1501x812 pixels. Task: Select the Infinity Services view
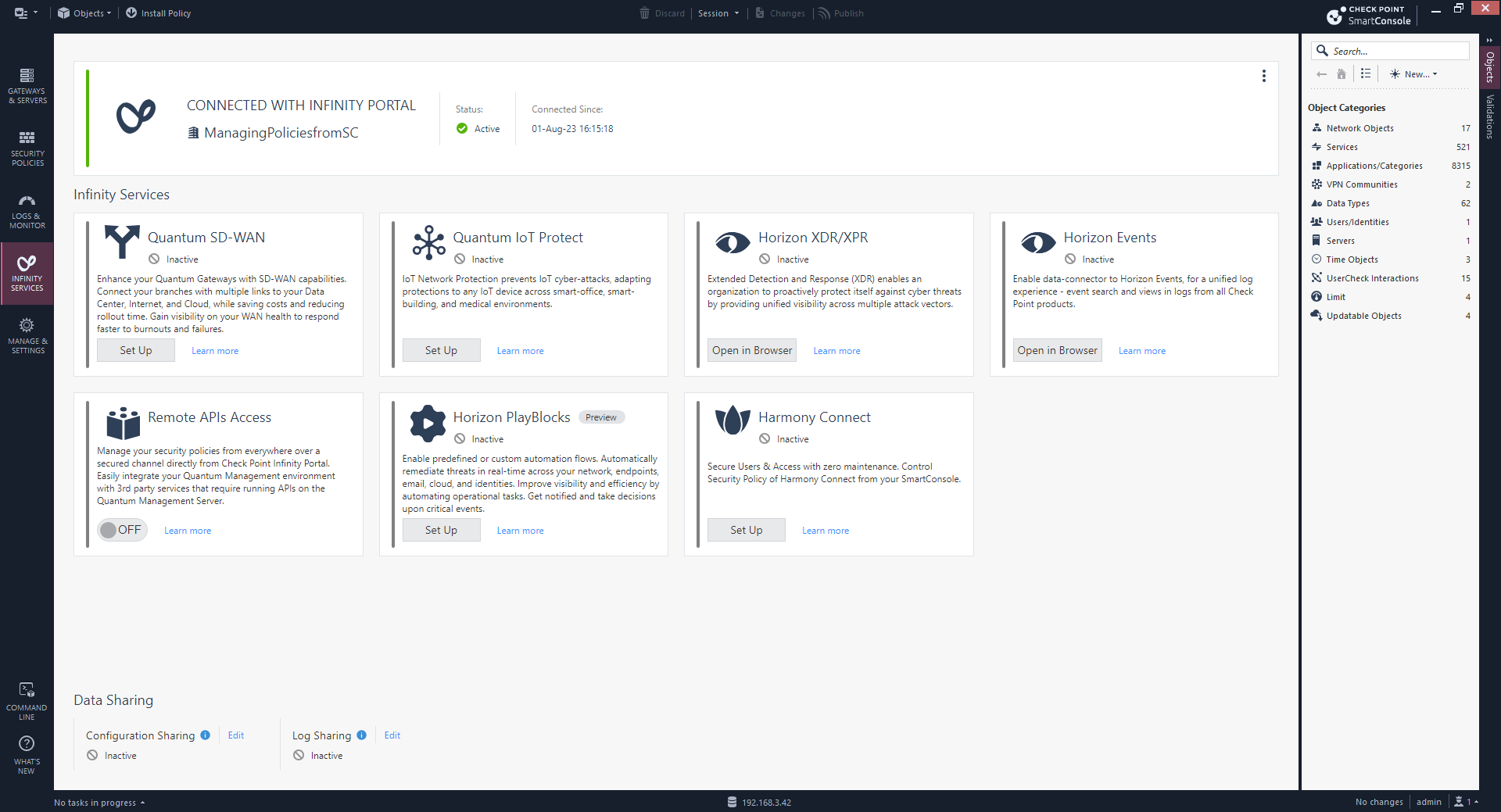click(27, 274)
